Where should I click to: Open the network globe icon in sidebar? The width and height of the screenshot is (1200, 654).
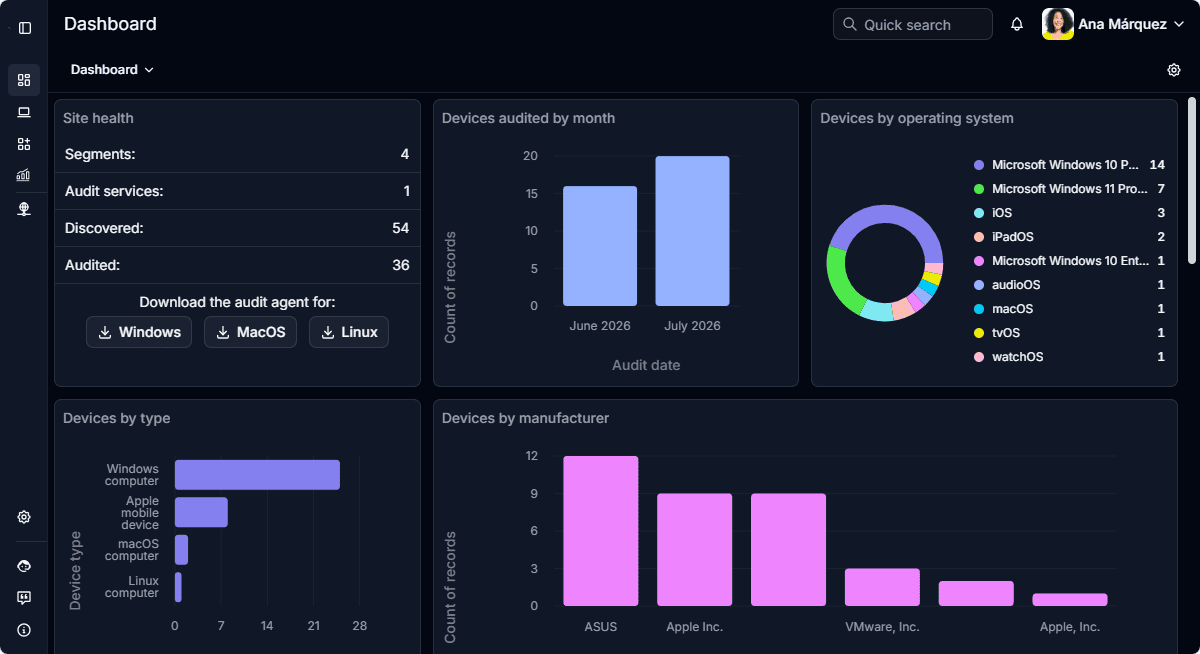[24, 209]
